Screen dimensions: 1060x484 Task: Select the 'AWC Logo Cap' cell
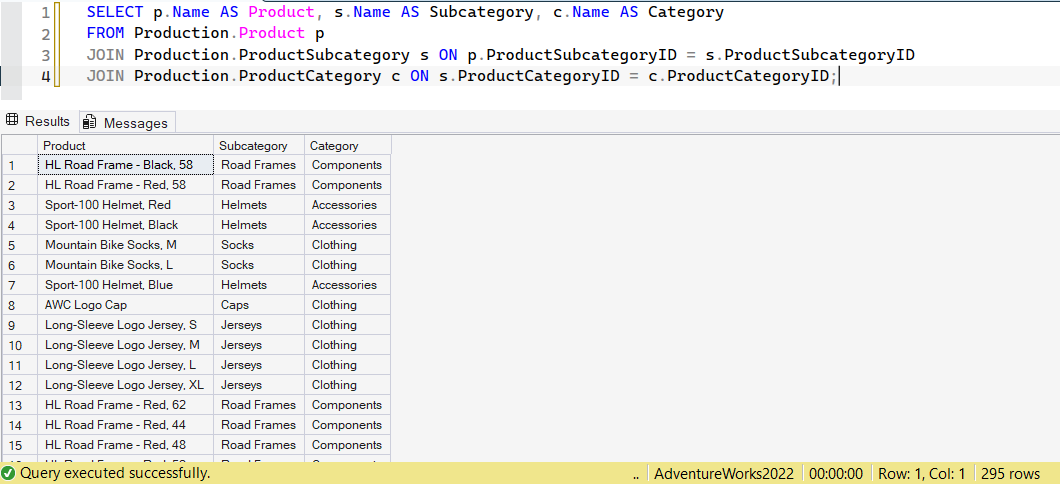(x=126, y=305)
